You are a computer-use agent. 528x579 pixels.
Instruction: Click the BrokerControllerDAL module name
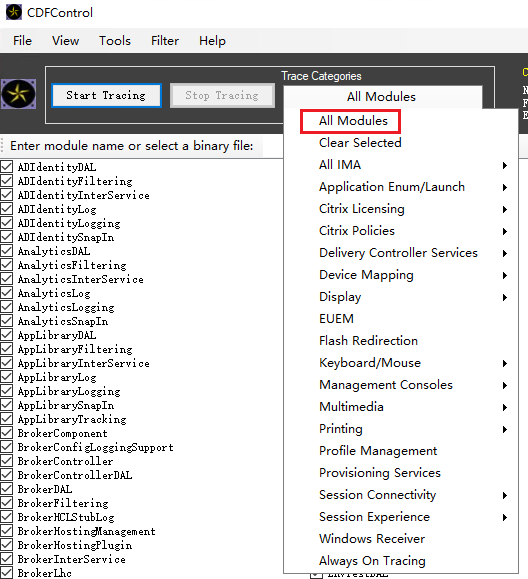pos(75,475)
